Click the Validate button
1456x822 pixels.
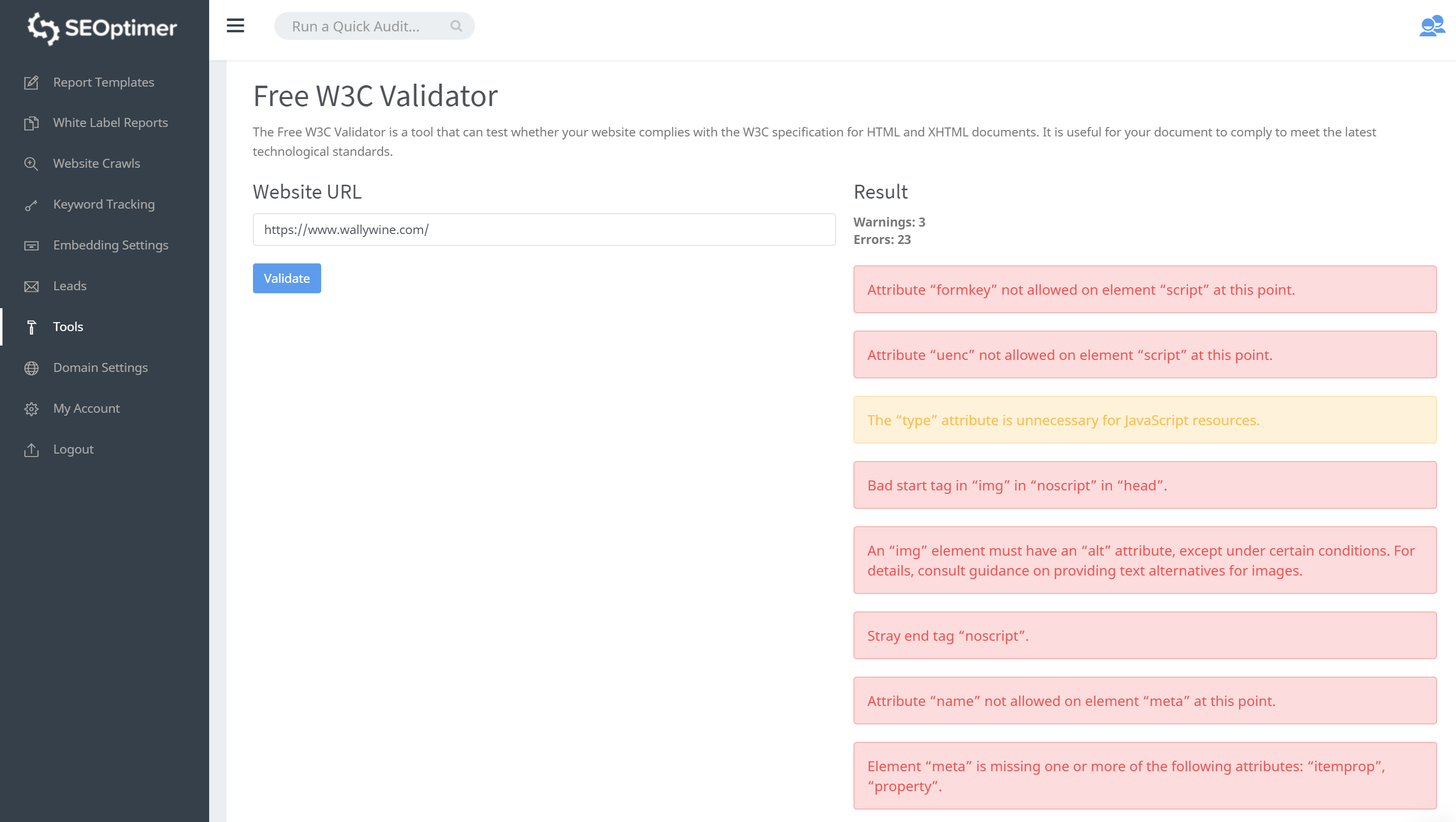tap(287, 278)
